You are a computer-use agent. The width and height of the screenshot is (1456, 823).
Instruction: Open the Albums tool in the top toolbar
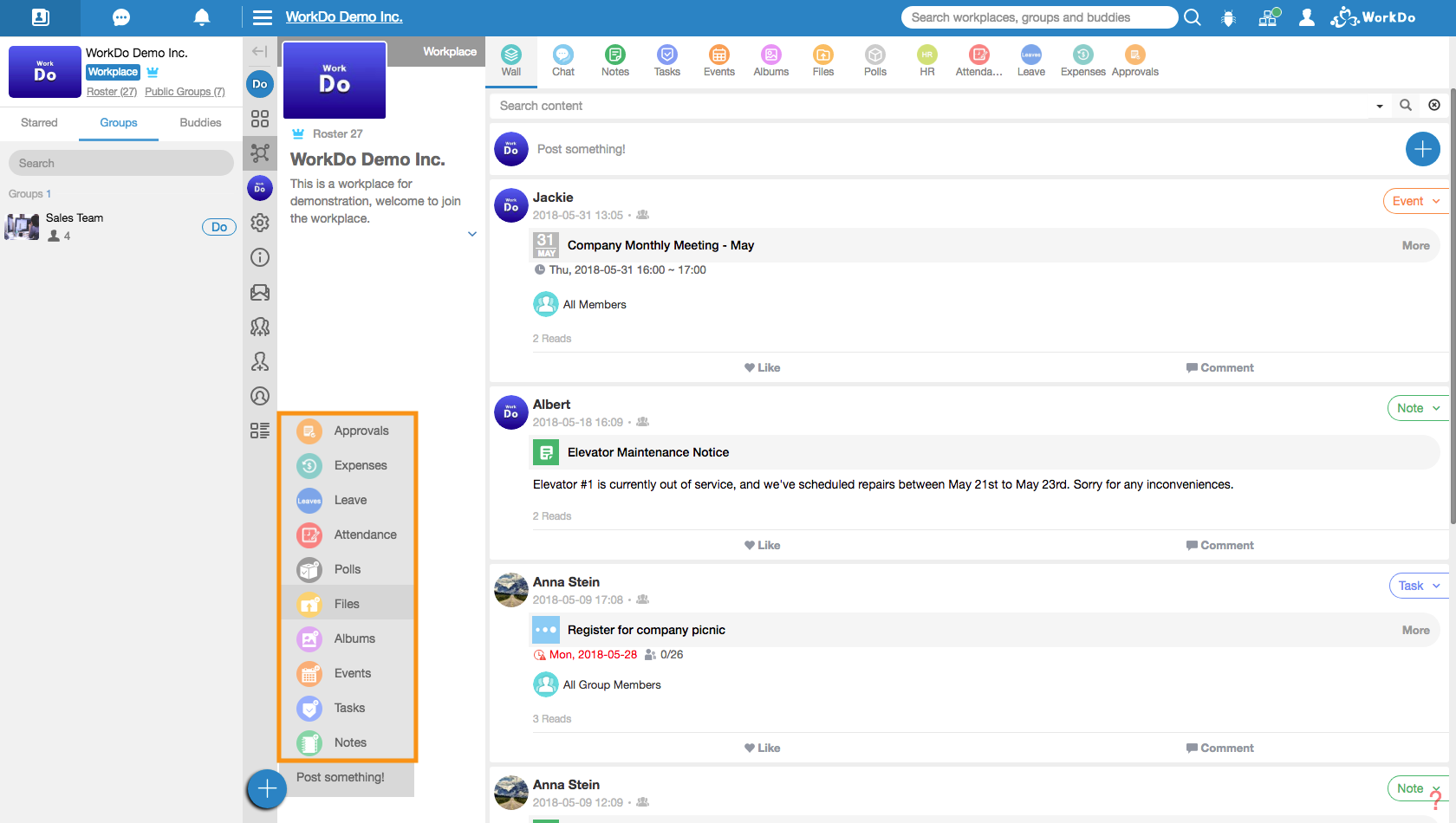[x=771, y=62]
